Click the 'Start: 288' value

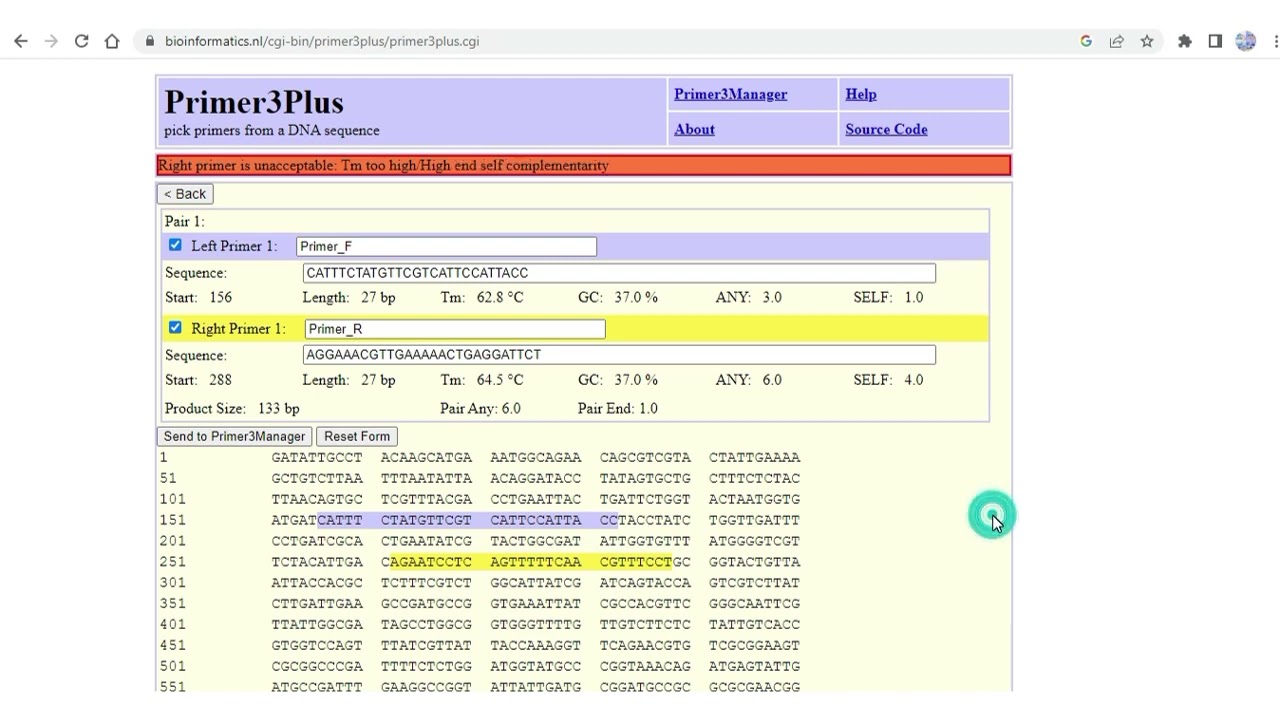coord(198,380)
